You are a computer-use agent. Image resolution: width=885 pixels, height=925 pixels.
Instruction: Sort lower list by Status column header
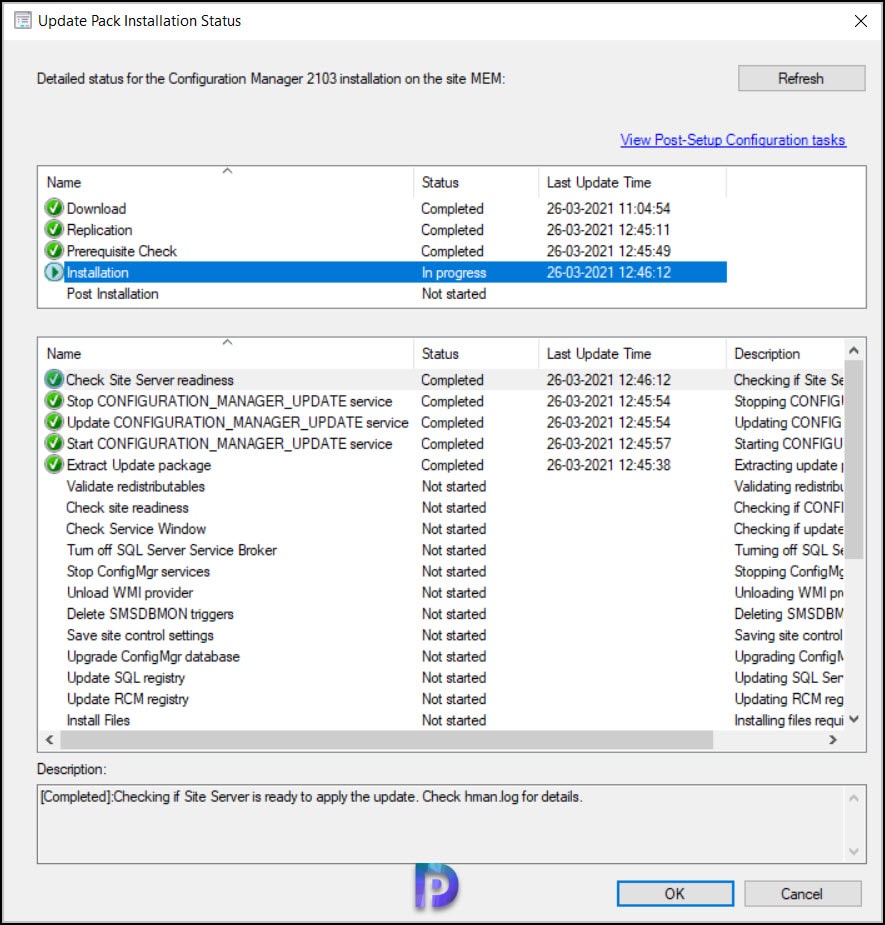476,353
